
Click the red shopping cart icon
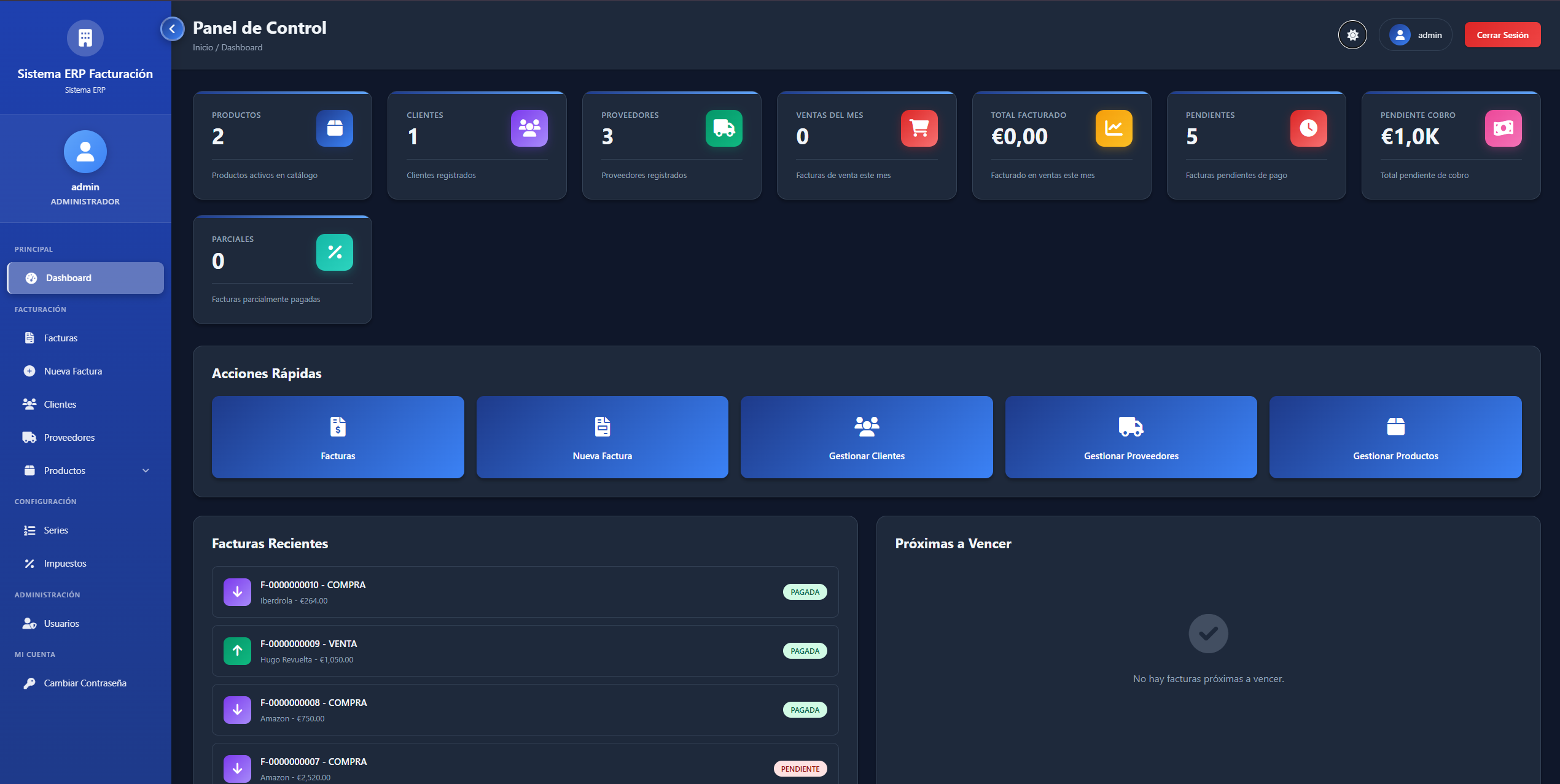(919, 128)
